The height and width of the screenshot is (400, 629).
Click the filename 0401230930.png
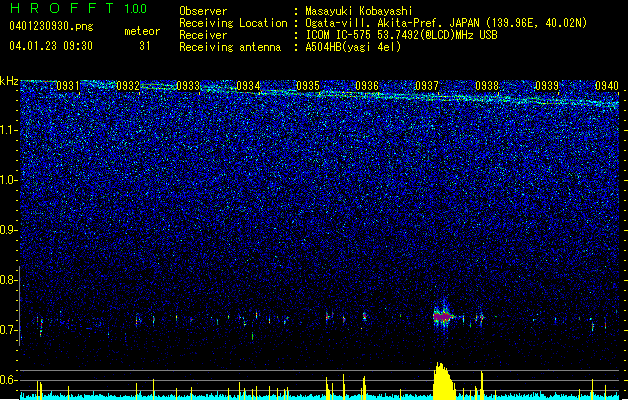coord(51,26)
